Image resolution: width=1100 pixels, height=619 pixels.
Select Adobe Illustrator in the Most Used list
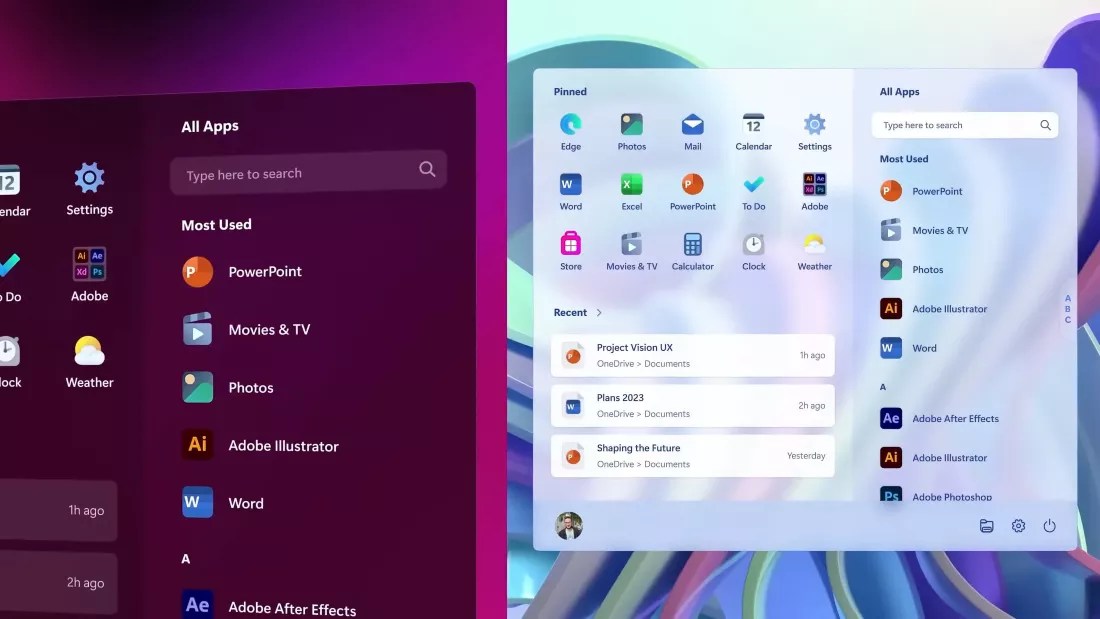pos(948,308)
